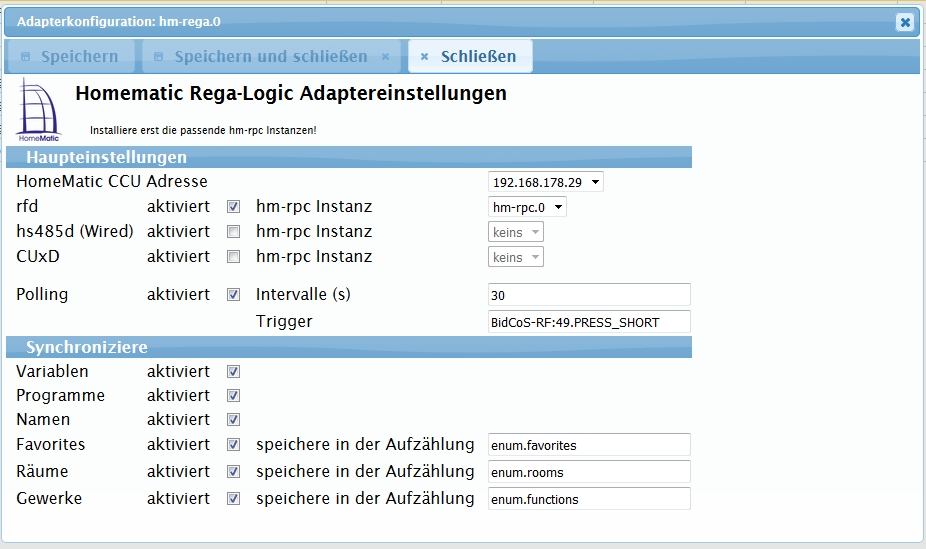Viewport: 926px width, 549px height.
Task: Click Speichern und schließen button
Action: [x=271, y=57]
